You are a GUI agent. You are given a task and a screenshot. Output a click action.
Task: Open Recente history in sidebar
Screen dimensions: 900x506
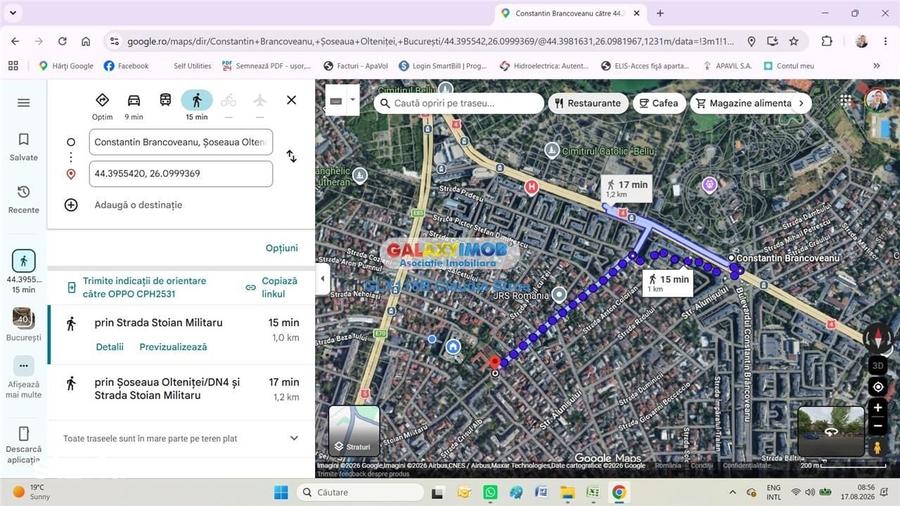click(x=24, y=200)
